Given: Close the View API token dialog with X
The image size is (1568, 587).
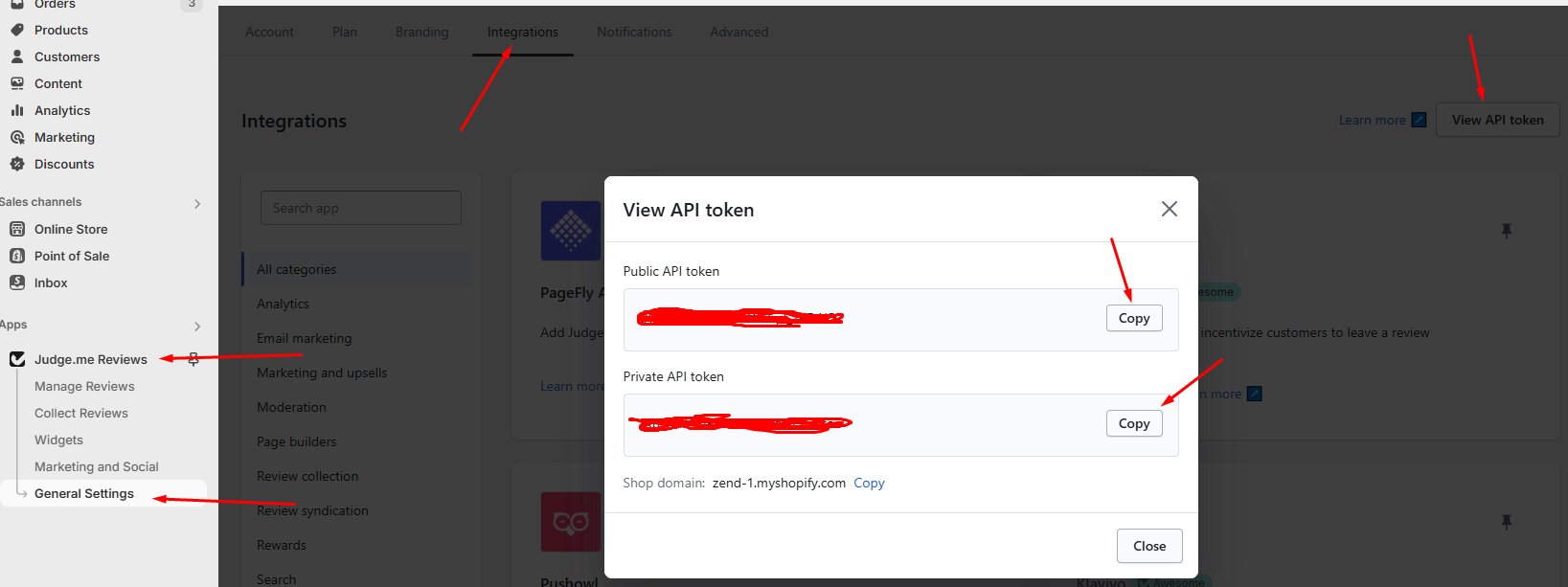Looking at the screenshot, I should click(1170, 209).
